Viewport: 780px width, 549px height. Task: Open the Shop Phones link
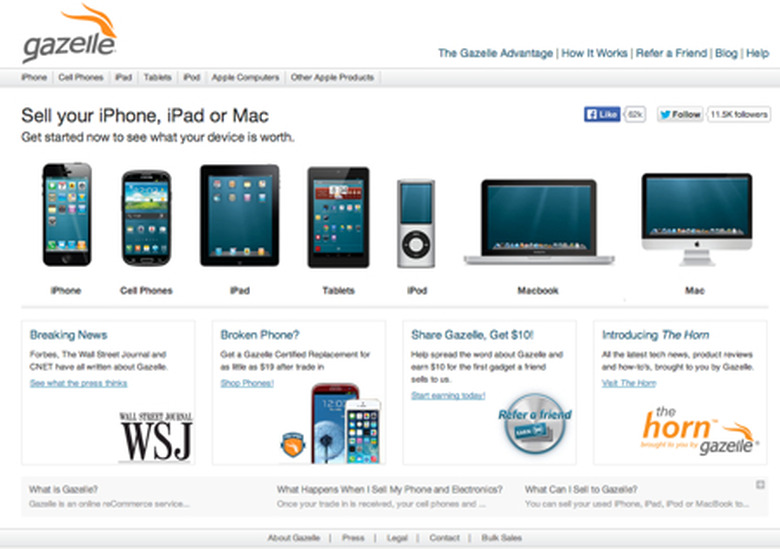click(247, 383)
